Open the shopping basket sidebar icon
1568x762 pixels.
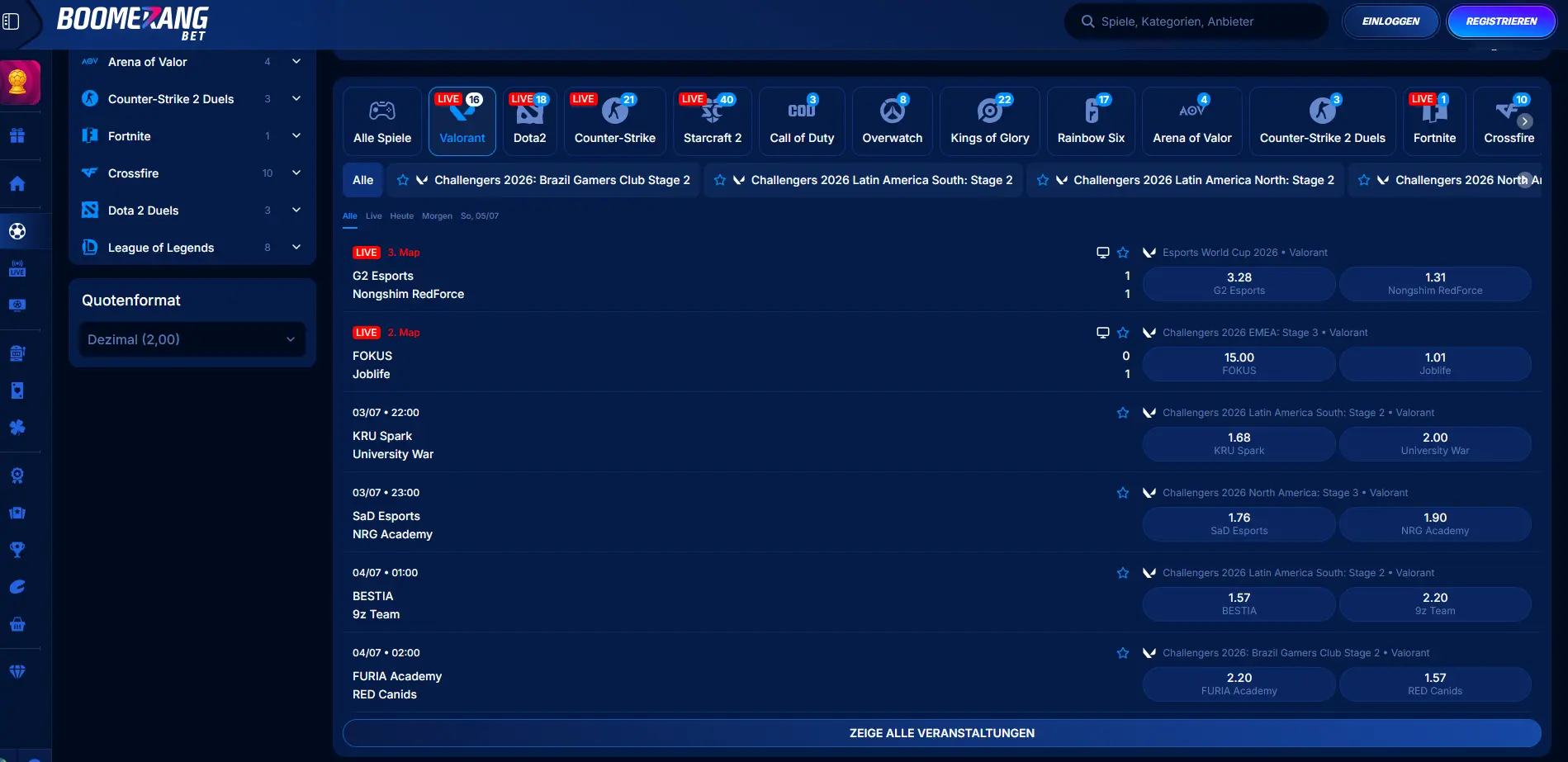17,624
